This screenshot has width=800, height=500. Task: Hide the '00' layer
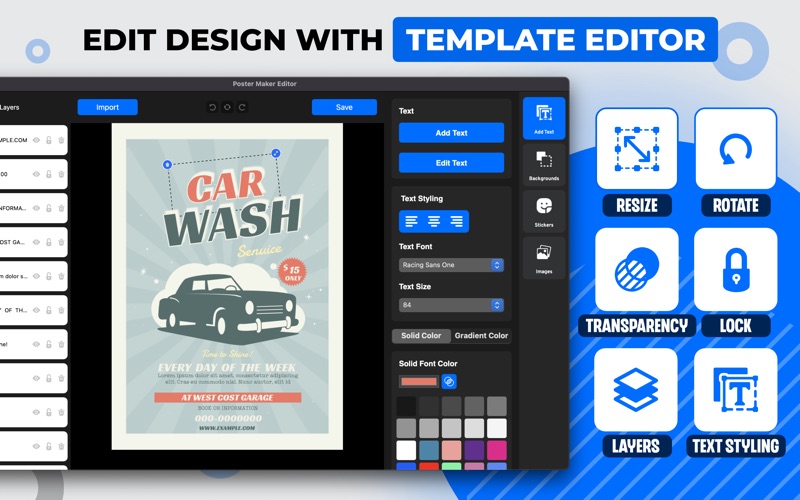[x=36, y=174]
